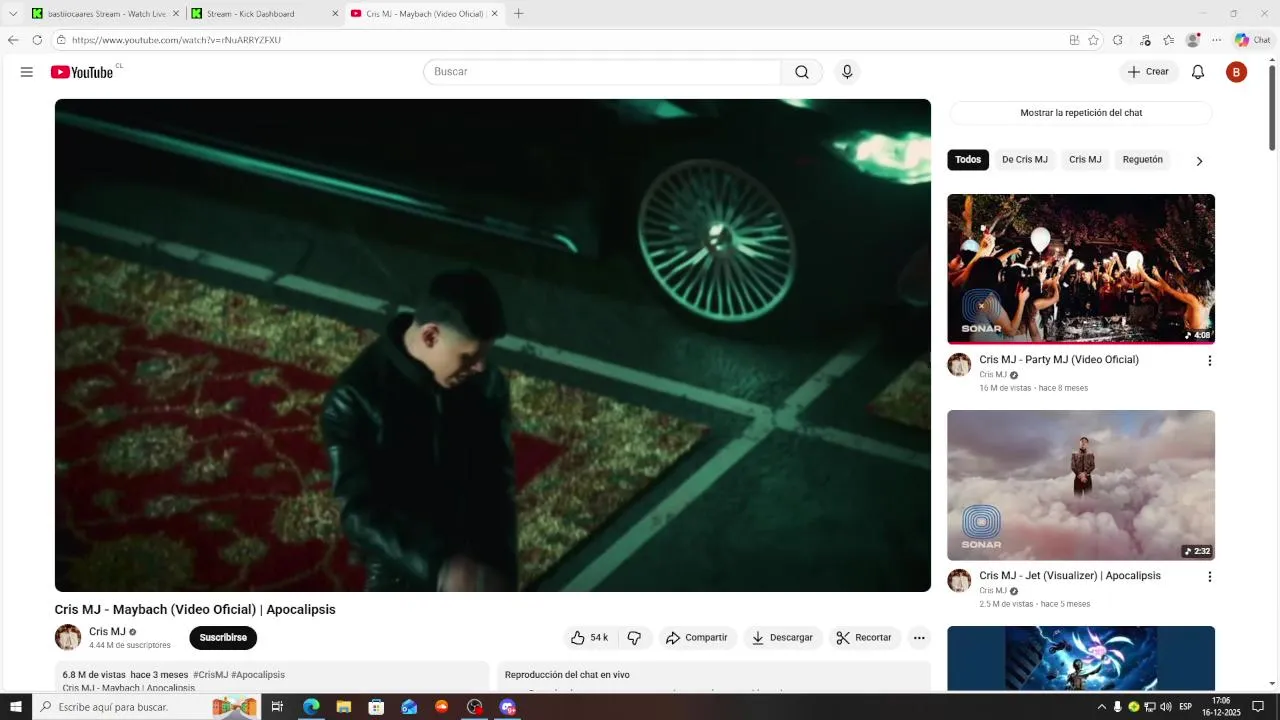
Task: Select the Cris MJ filter chip
Action: tap(1085, 160)
